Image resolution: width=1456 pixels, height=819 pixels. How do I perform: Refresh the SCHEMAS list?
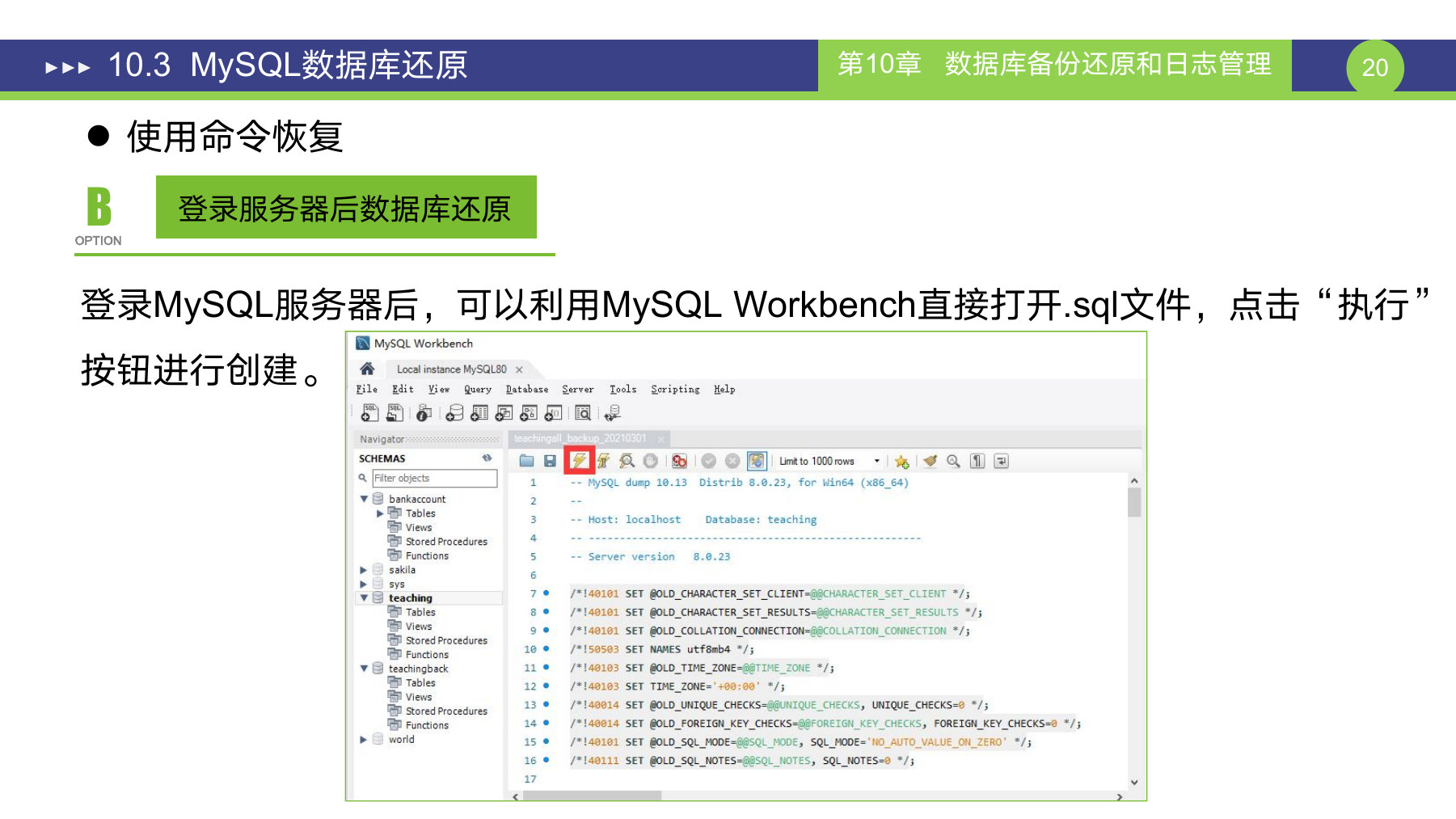click(487, 458)
